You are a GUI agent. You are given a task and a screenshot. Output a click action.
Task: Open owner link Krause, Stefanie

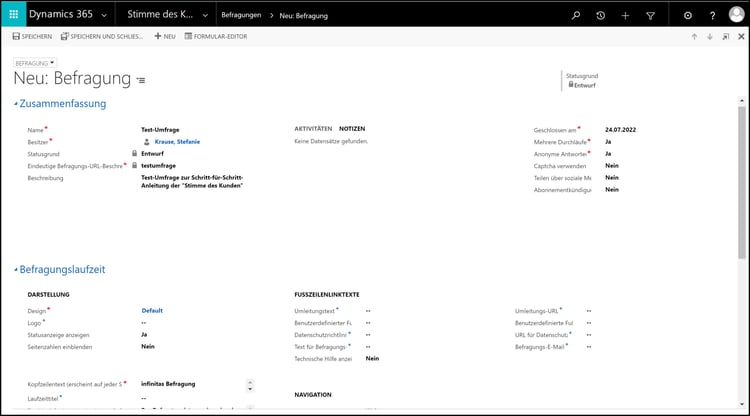pyautogui.click(x=177, y=142)
